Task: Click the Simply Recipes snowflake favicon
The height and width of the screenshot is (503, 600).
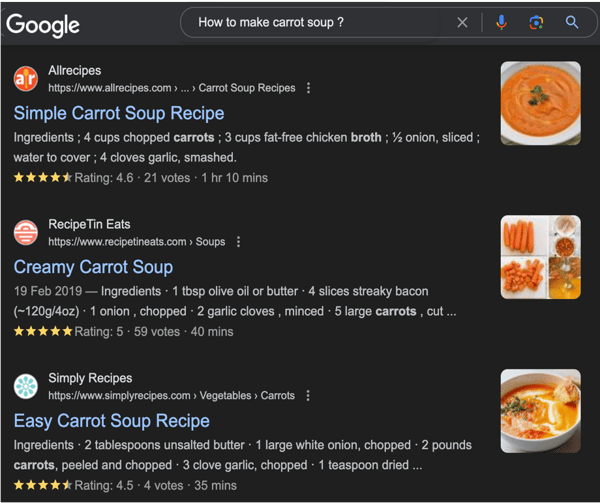Action: coord(26,387)
